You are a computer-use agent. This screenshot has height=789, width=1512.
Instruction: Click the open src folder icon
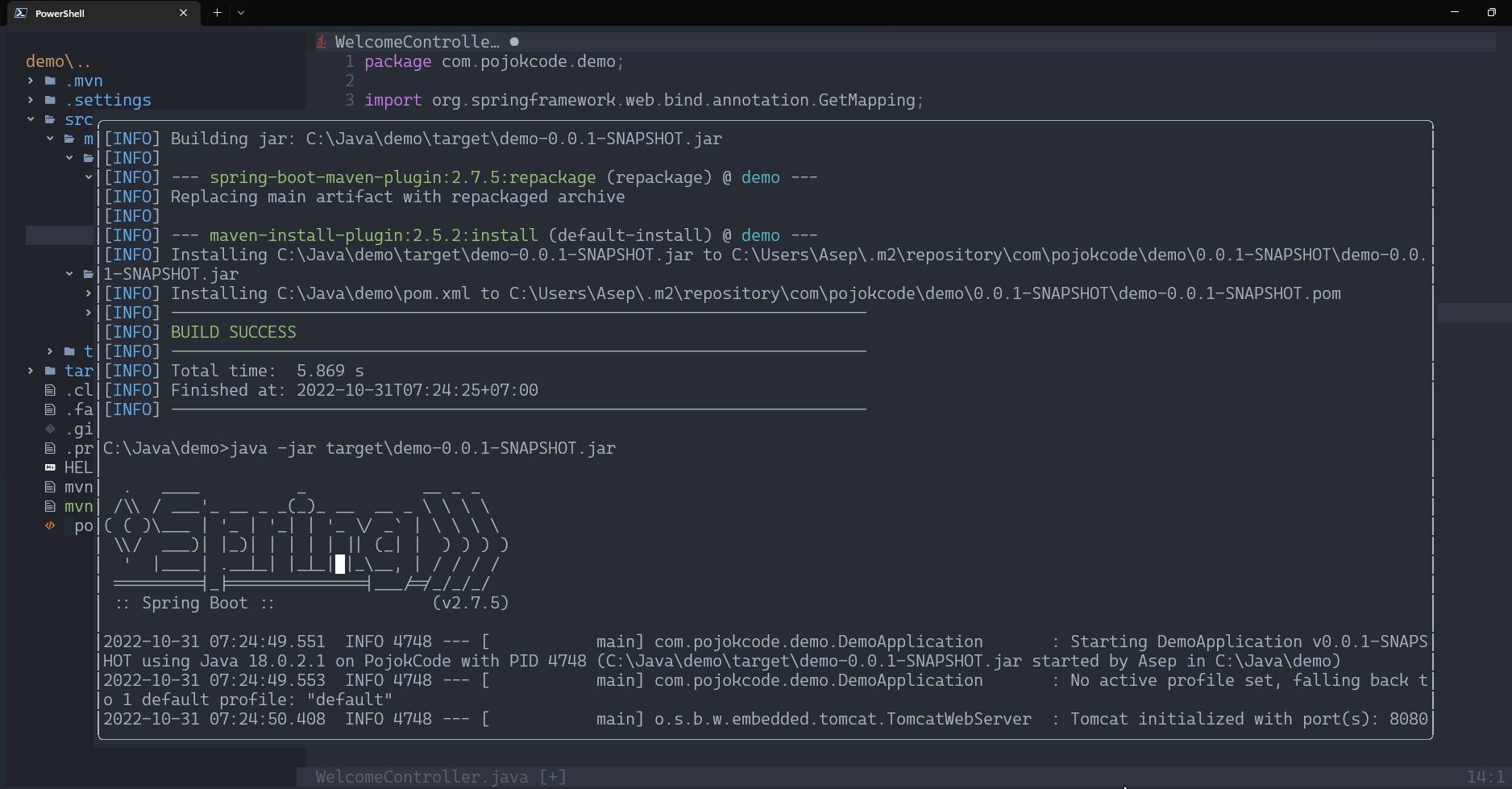50,119
